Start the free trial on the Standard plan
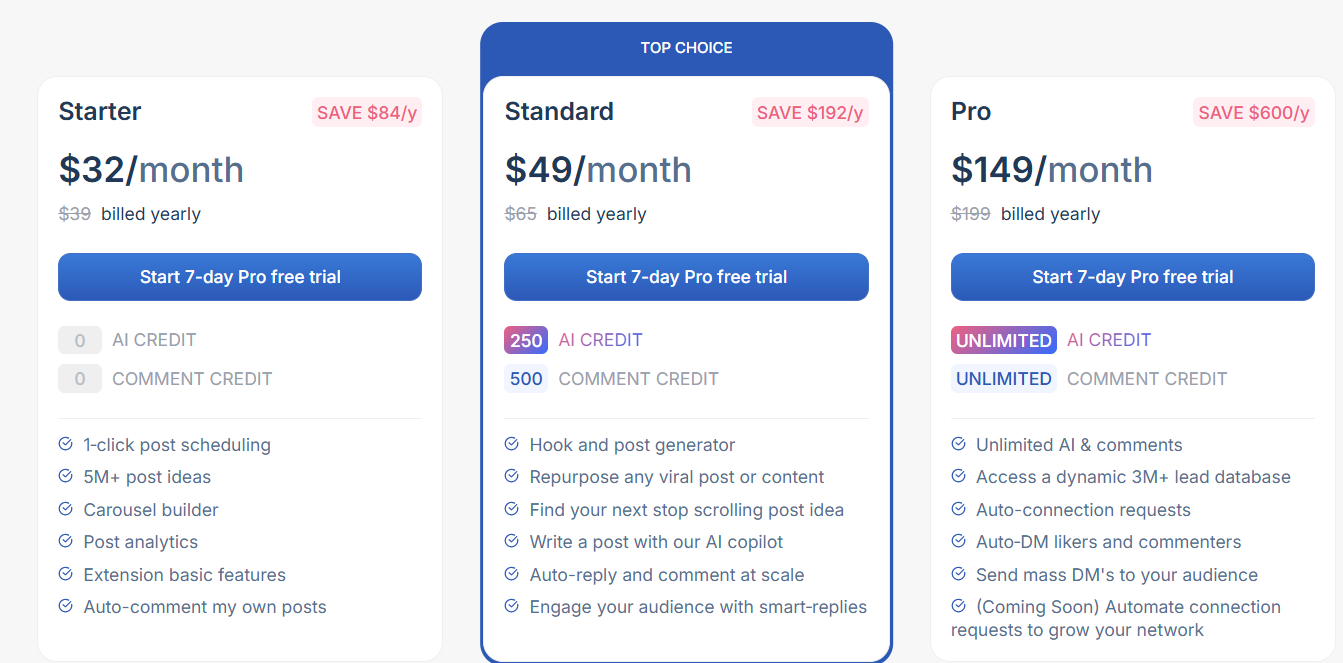 (x=686, y=277)
